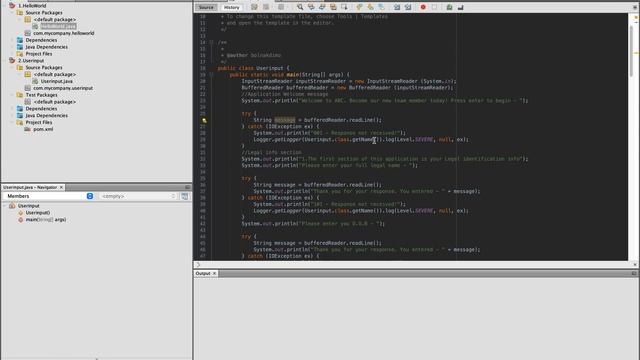Toggle Bookmark on current line

pyautogui.click(x=381, y=7)
